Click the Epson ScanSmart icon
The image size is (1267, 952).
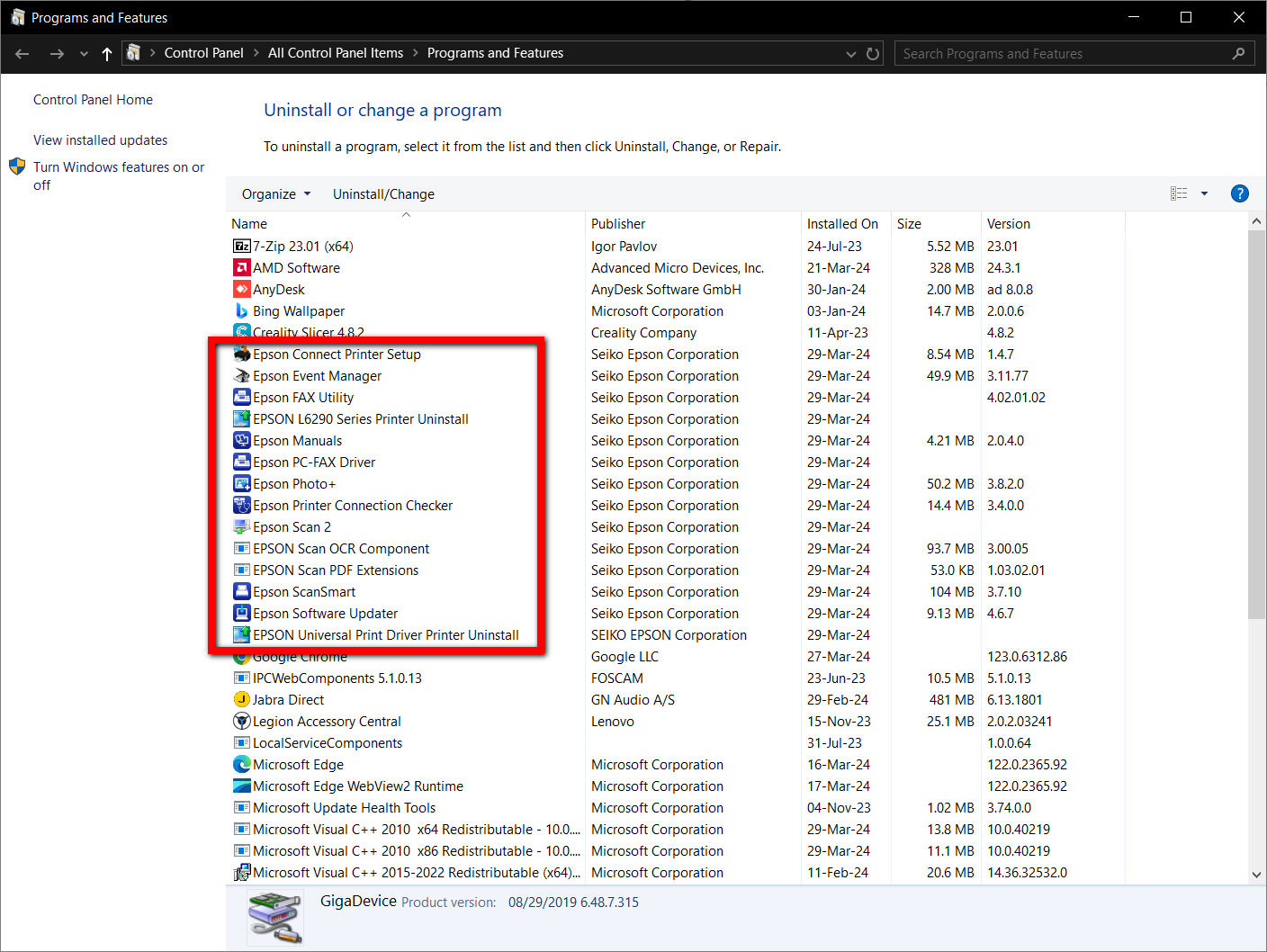(x=241, y=592)
